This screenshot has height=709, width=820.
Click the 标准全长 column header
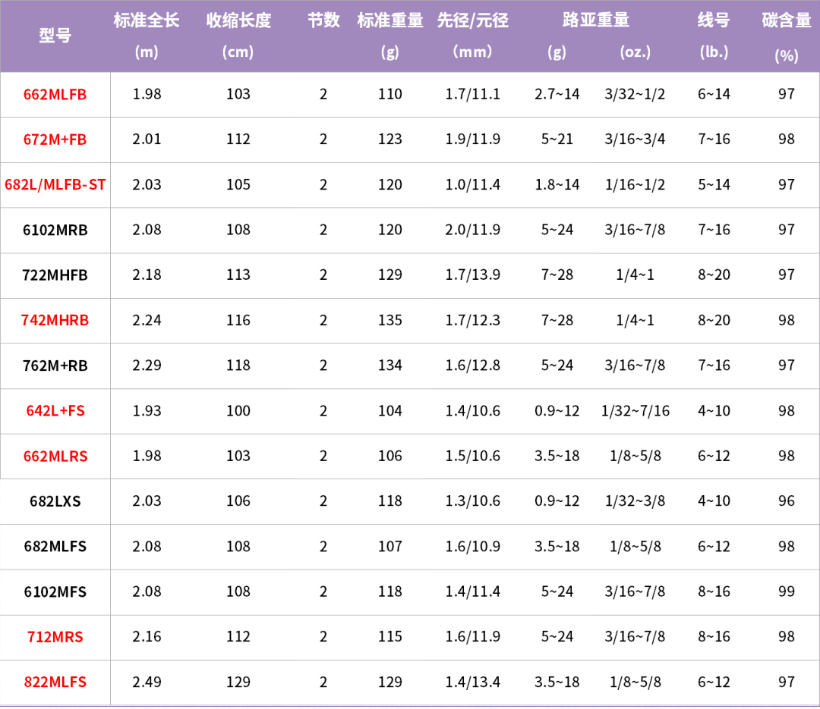click(146, 20)
